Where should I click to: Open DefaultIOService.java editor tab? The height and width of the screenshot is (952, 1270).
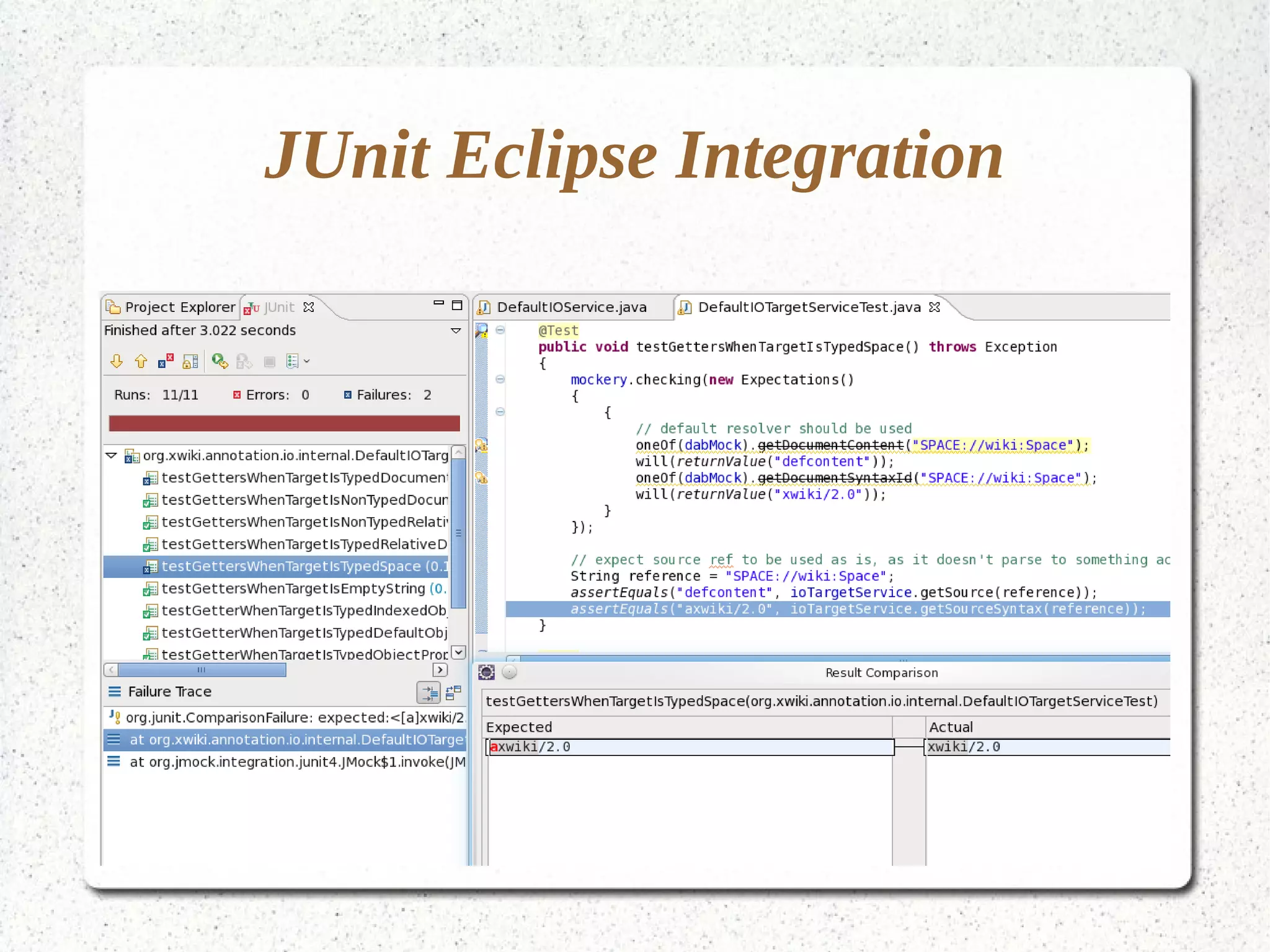[571, 307]
